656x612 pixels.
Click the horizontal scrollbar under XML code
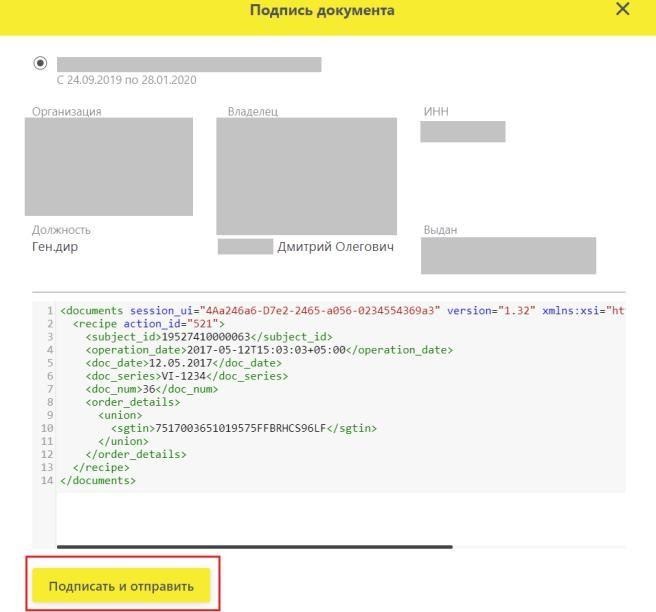tap(255, 547)
